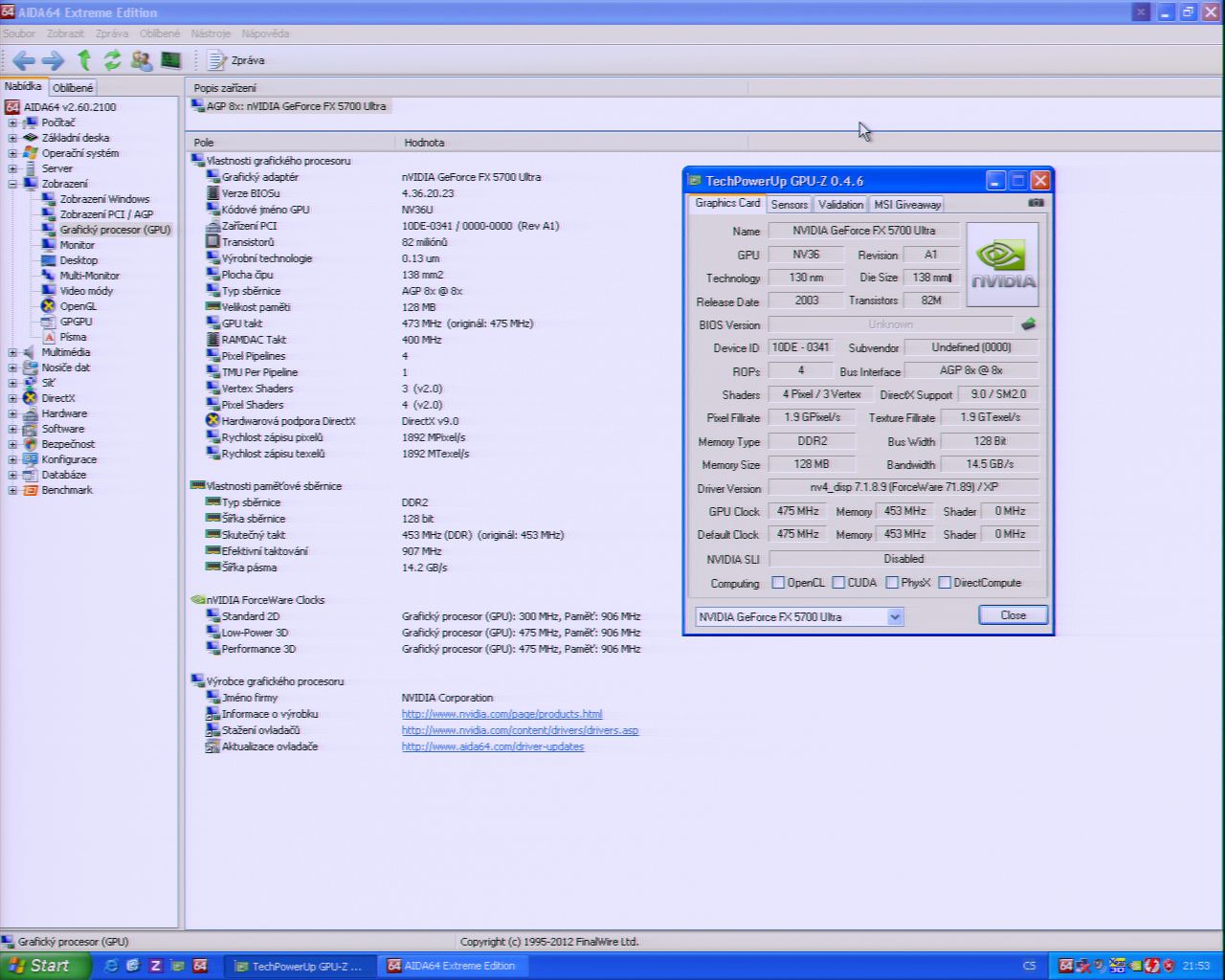Click the NVIDIA logo in GPU-Z
The width and height of the screenshot is (1225, 980).
[x=1002, y=265]
